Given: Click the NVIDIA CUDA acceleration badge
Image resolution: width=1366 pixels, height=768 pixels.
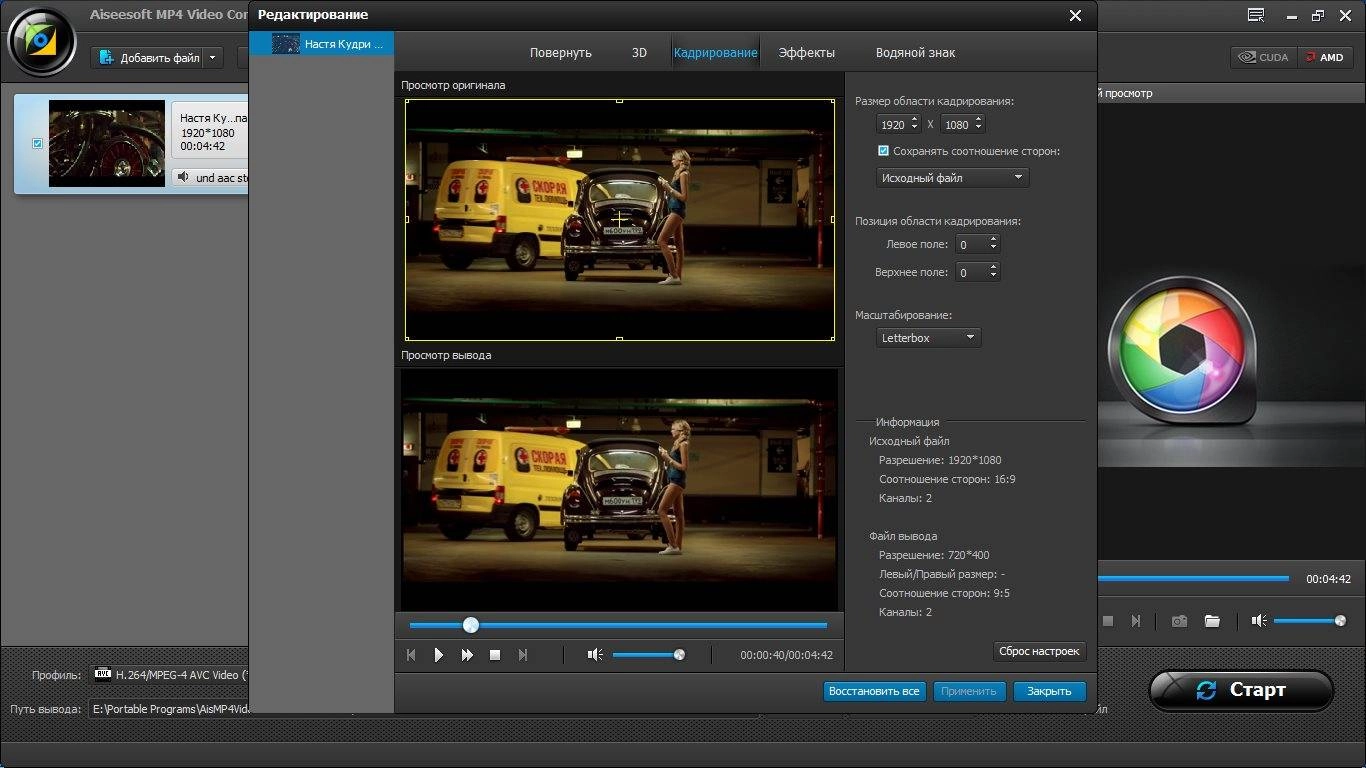Looking at the screenshot, I should 1264,57.
